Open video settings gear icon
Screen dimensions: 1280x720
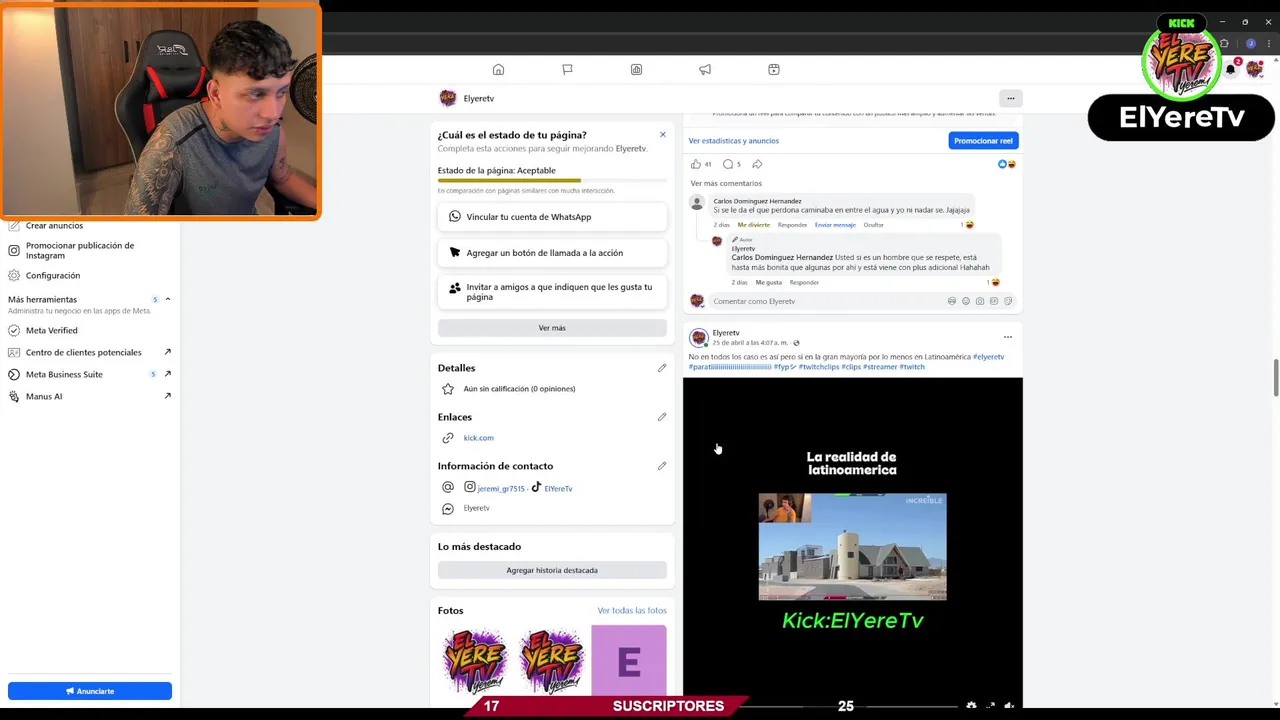(971, 706)
